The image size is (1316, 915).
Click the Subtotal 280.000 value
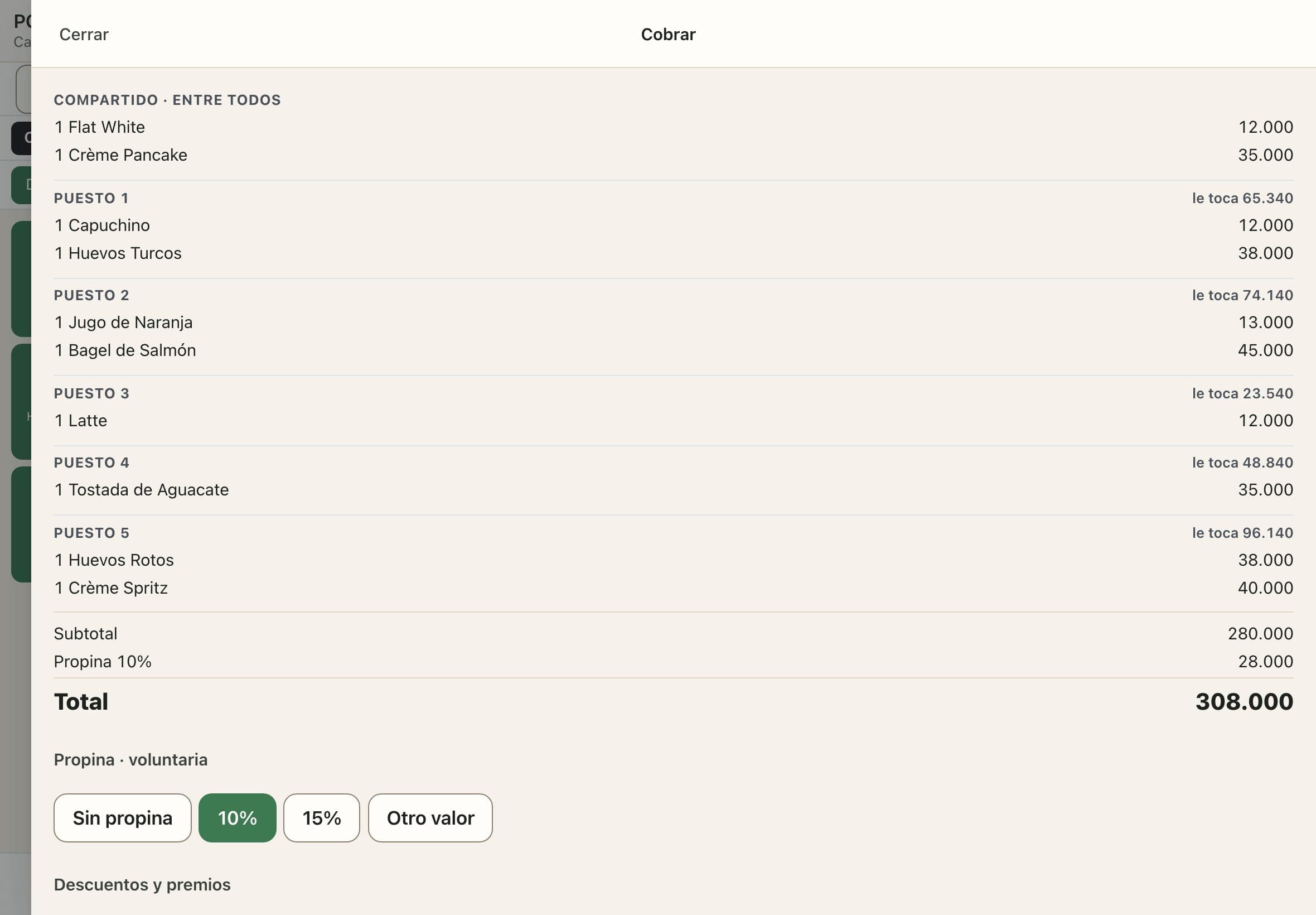pyautogui.click(x=1260, y=633)
